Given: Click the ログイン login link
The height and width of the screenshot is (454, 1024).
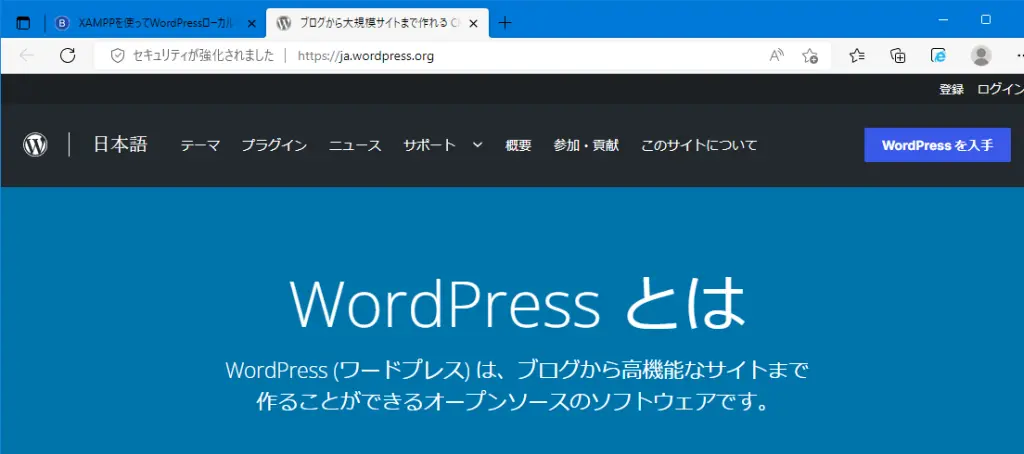Looking at the screenshot, I should click(1000, 89).
